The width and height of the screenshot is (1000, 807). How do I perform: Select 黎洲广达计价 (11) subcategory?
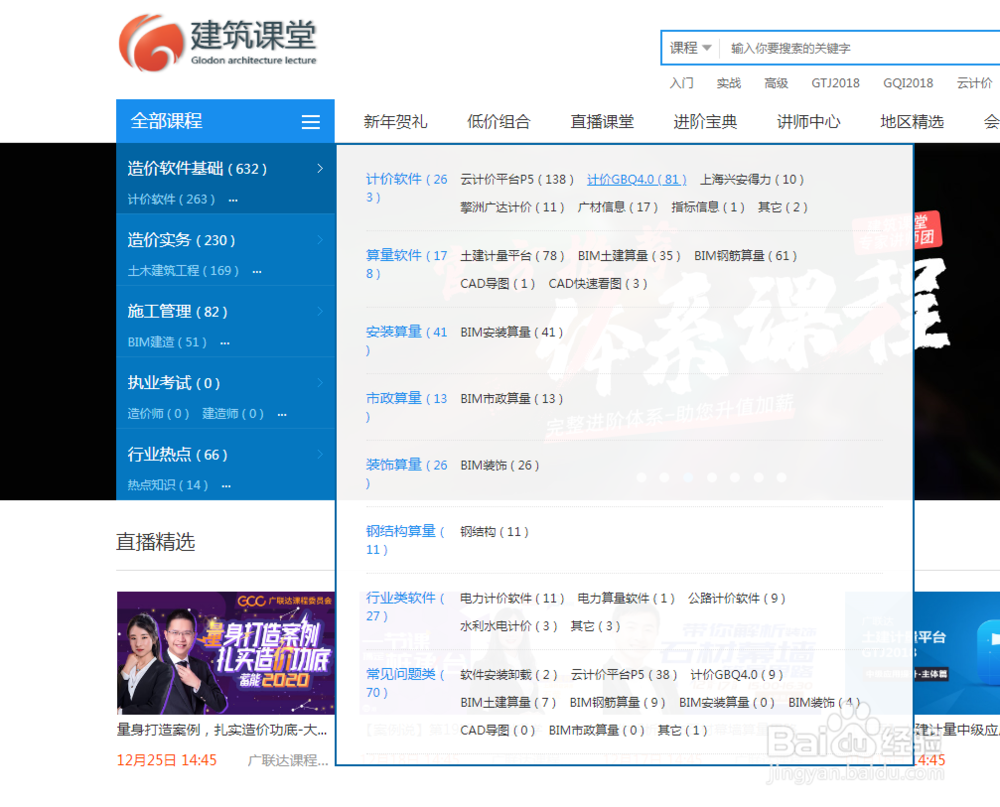click(x=512, y=207)
